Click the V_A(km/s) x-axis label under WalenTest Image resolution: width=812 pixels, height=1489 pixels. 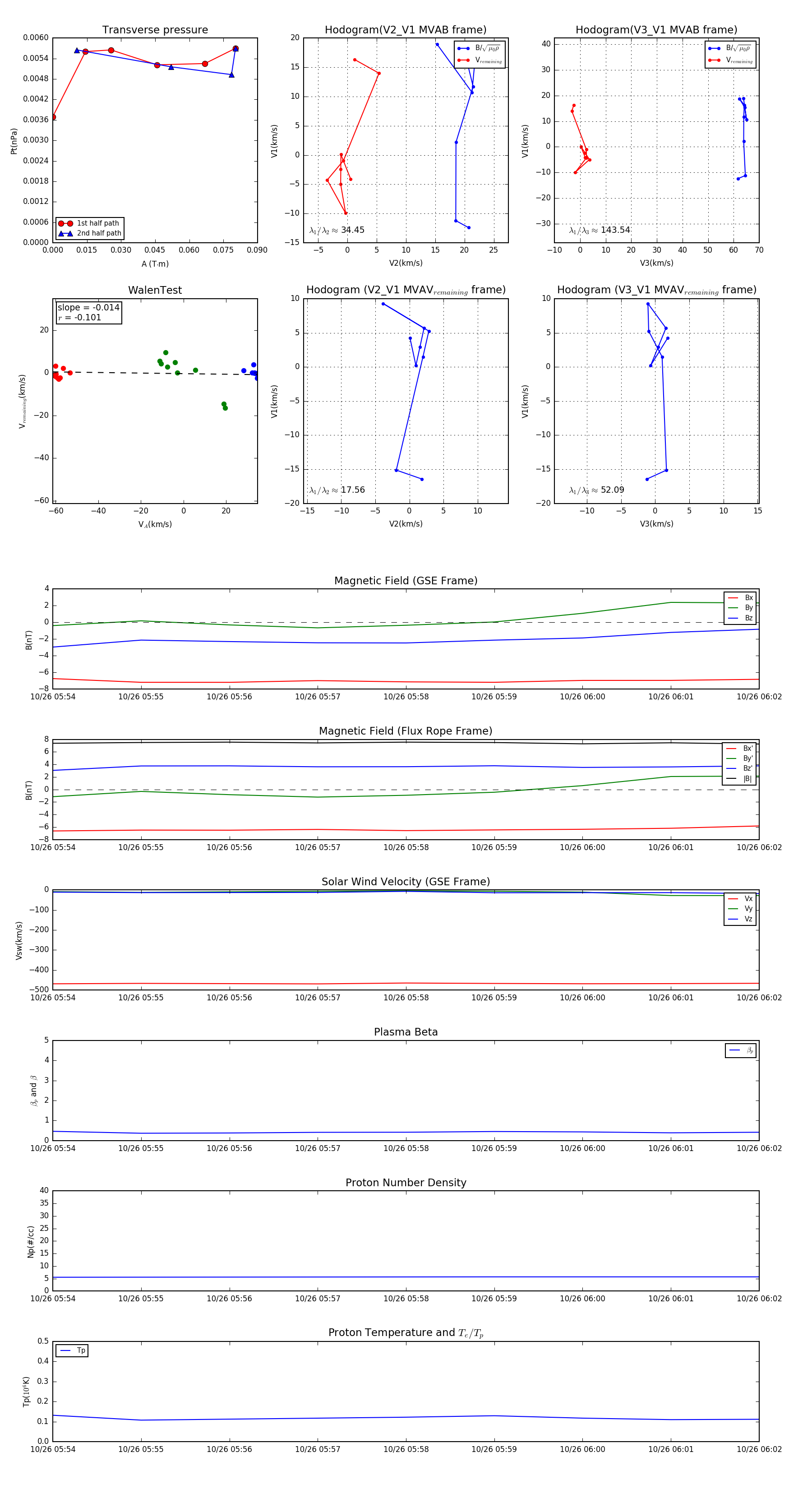click(155, 524)
